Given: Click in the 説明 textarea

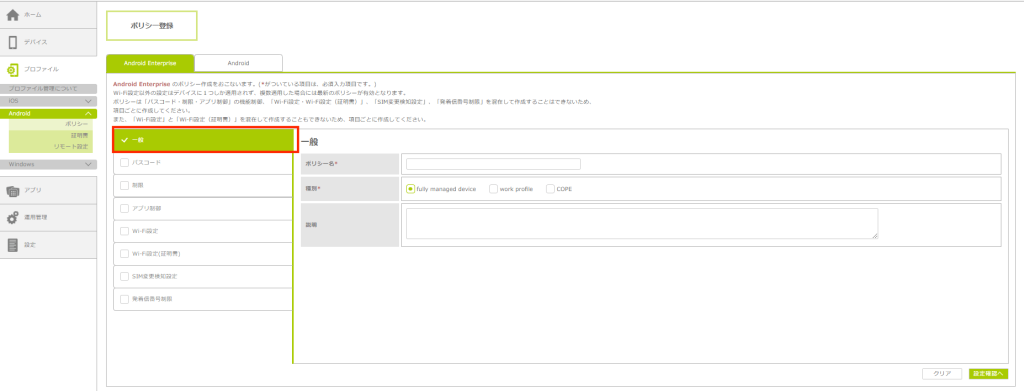Looking at the screenshot, I should coord(642,224).
